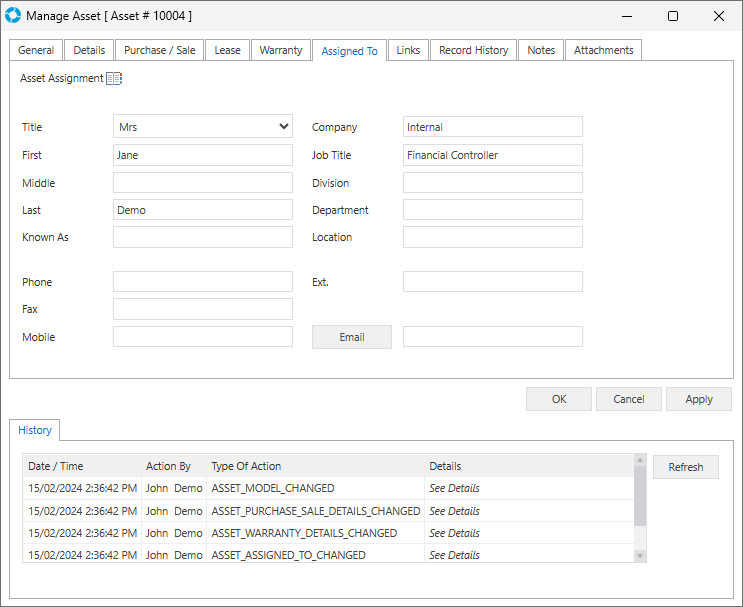
Task: Open the Purchase / Sale tab
Action: (160, 50)
